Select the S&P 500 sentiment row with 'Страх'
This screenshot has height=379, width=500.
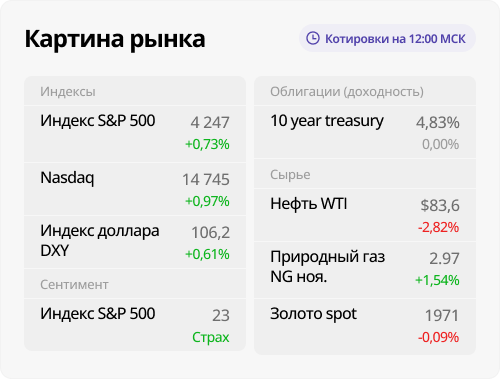135,325
